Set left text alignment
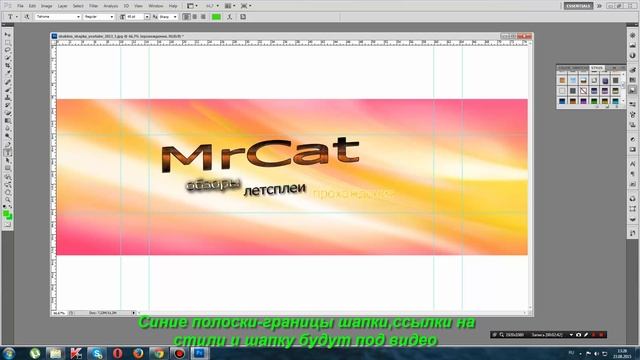 click(186, 17)
